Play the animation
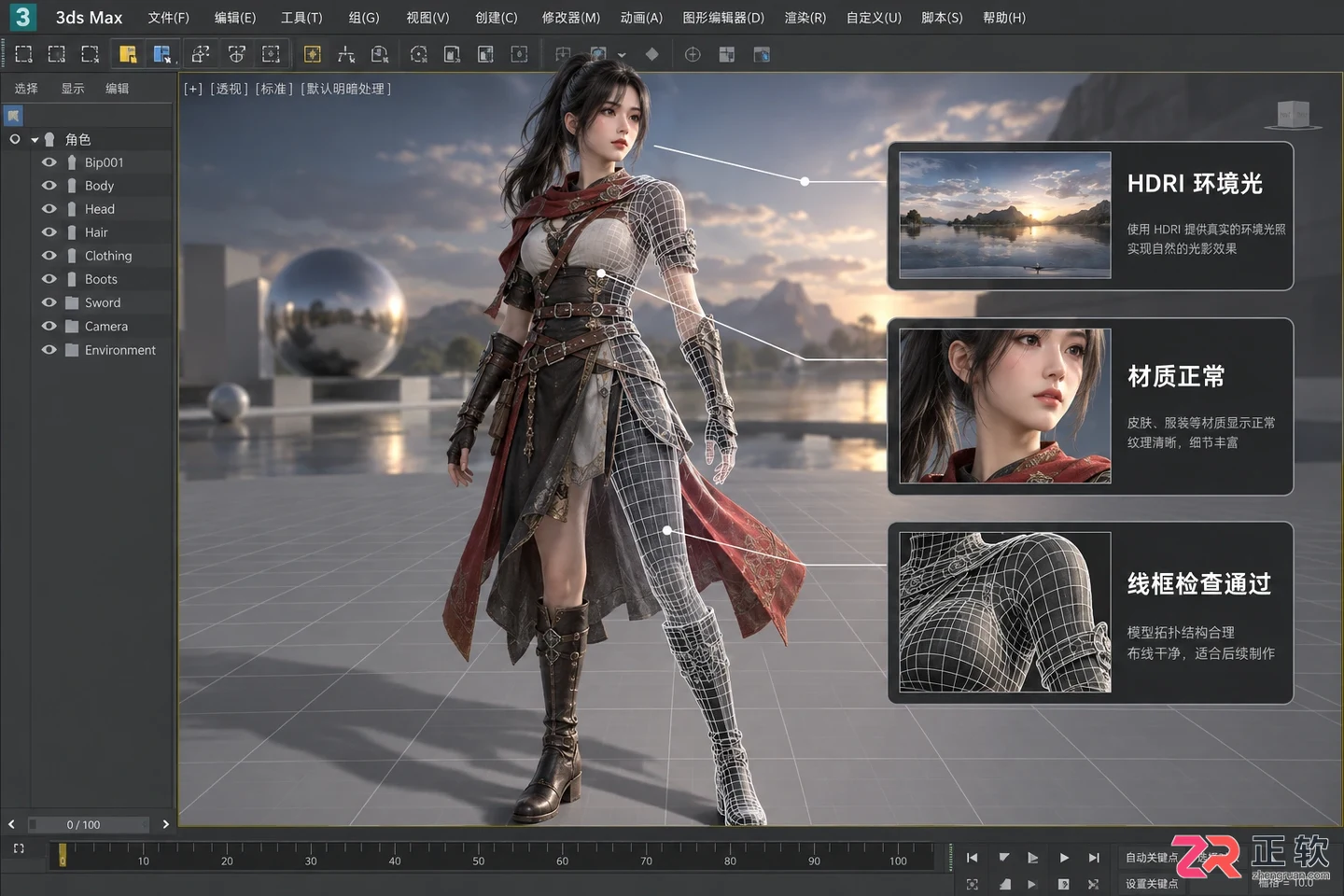 click(1063, 857)
